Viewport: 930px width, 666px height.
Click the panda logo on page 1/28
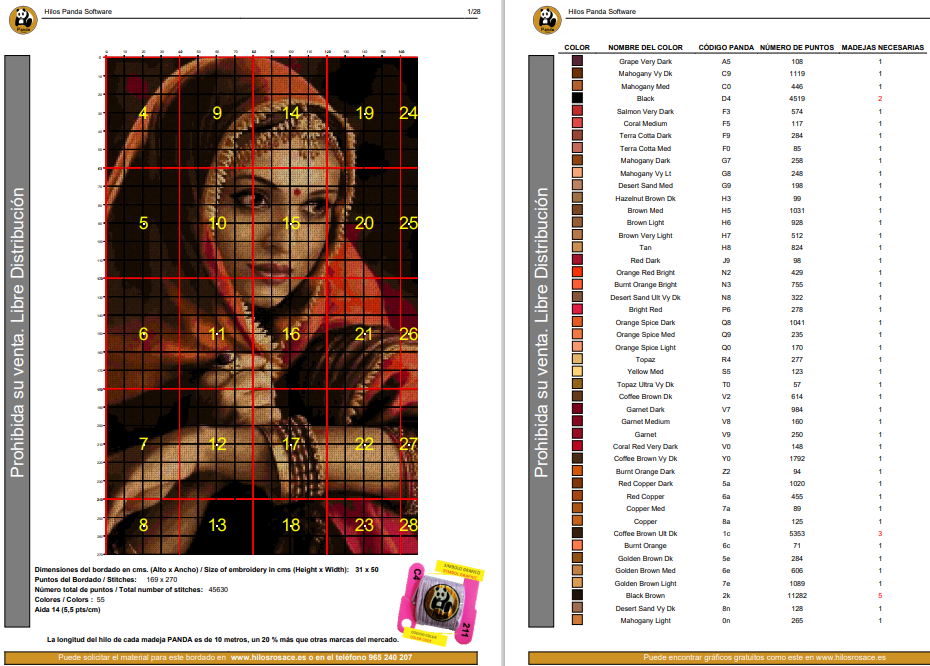coord(23,20)
